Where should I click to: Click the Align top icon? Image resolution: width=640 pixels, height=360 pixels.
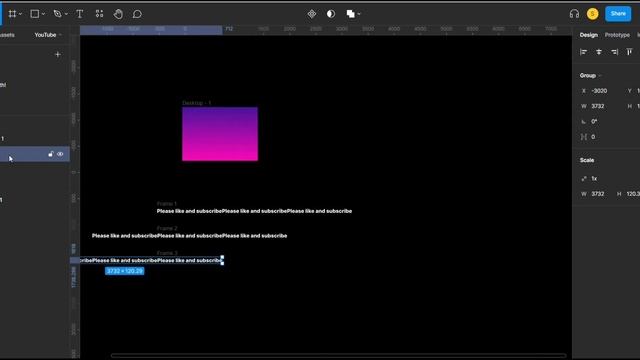629,52
